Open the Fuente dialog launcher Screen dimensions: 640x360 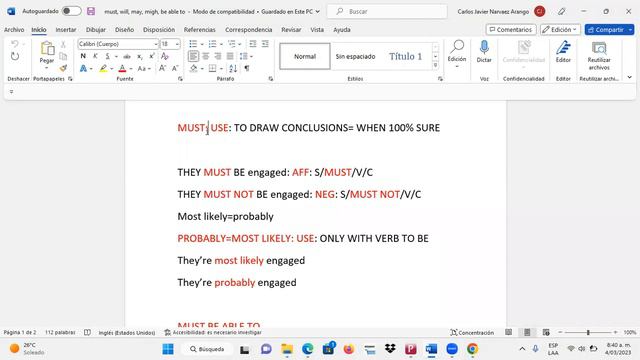(x=180, y=79)
